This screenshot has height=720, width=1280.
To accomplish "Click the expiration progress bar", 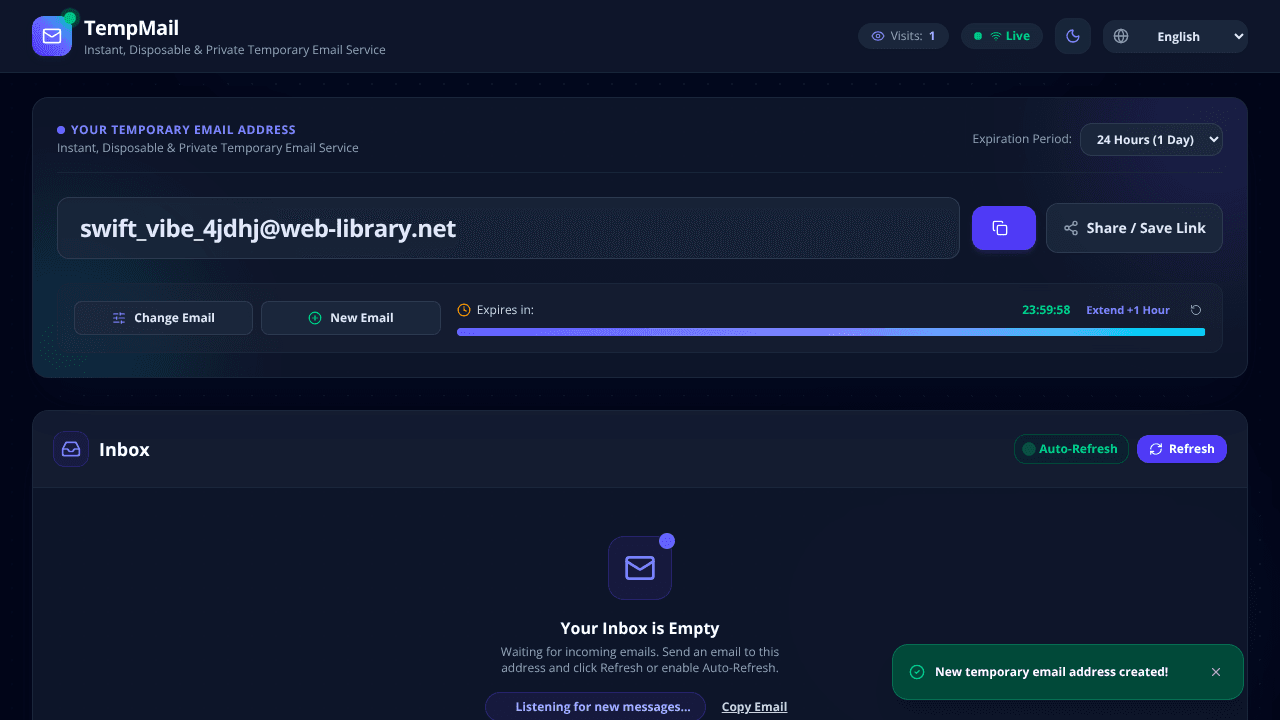I will pos(831,332).
